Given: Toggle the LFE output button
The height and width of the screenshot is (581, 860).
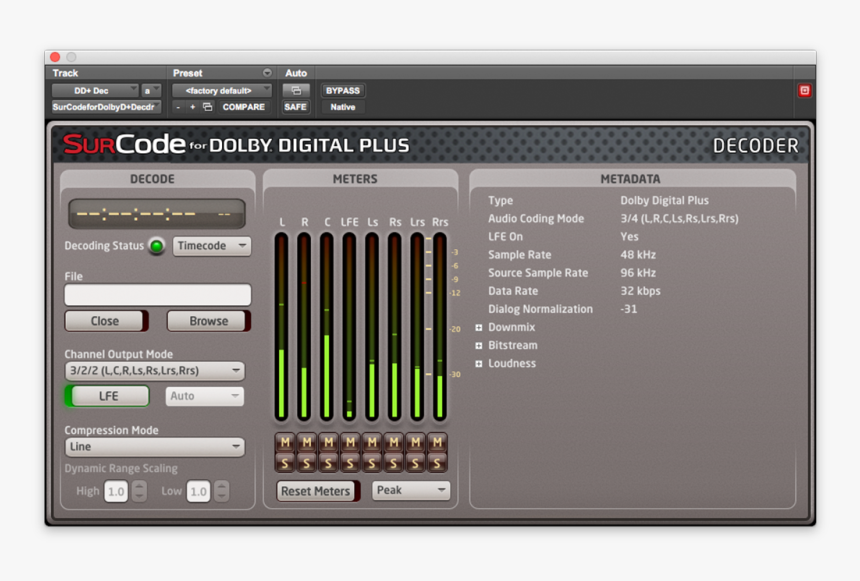Looking at the screenshot, I should (108, 396).
